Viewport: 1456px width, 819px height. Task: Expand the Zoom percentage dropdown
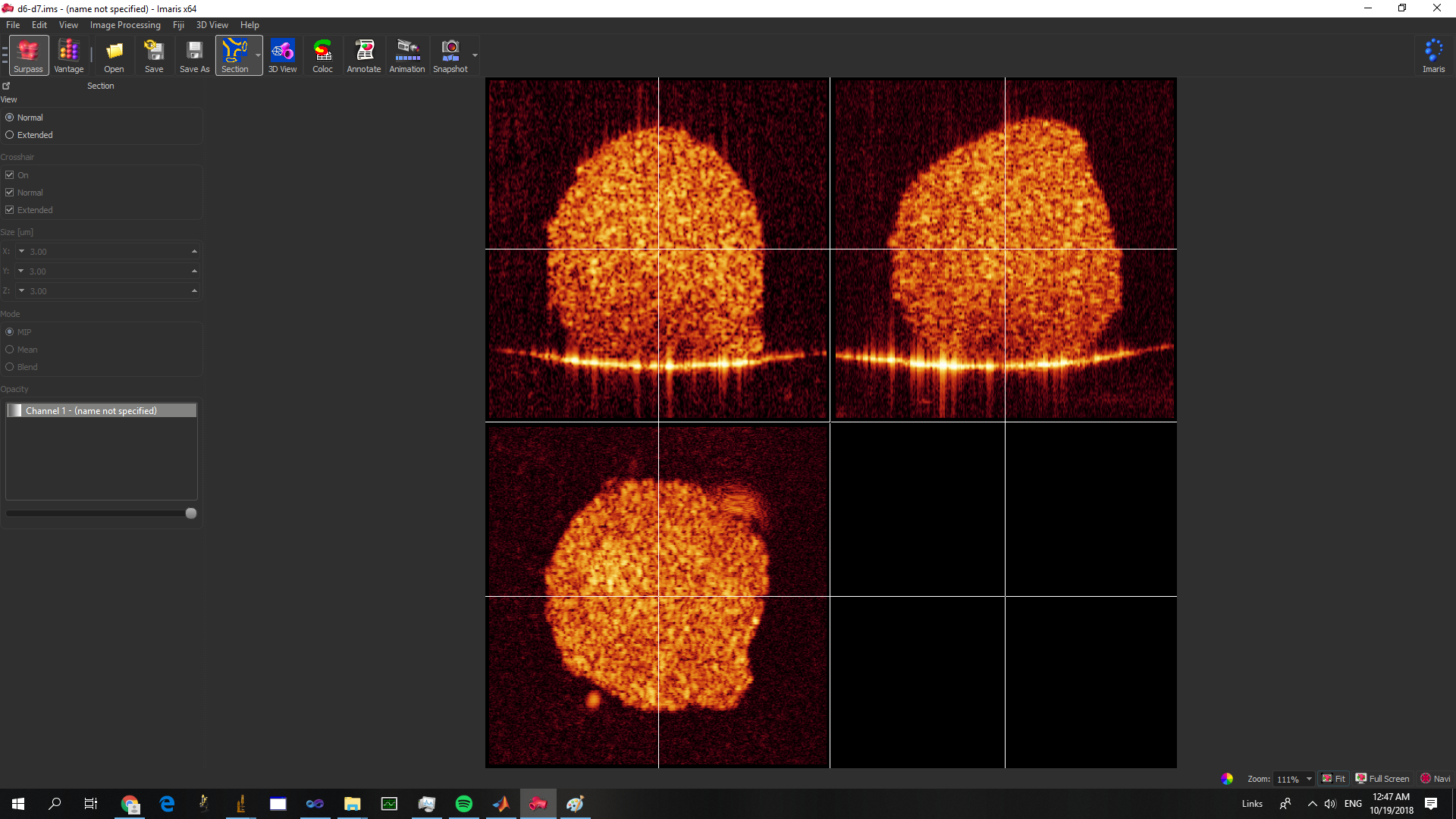coord(1309,779)
